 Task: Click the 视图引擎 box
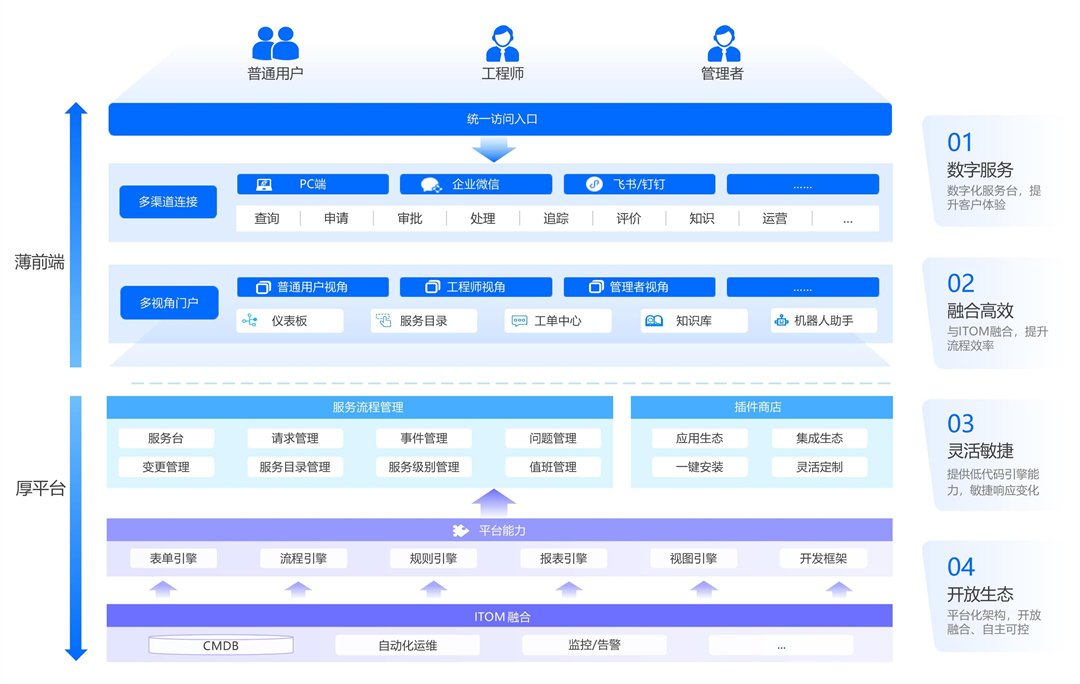pos(694,559)
